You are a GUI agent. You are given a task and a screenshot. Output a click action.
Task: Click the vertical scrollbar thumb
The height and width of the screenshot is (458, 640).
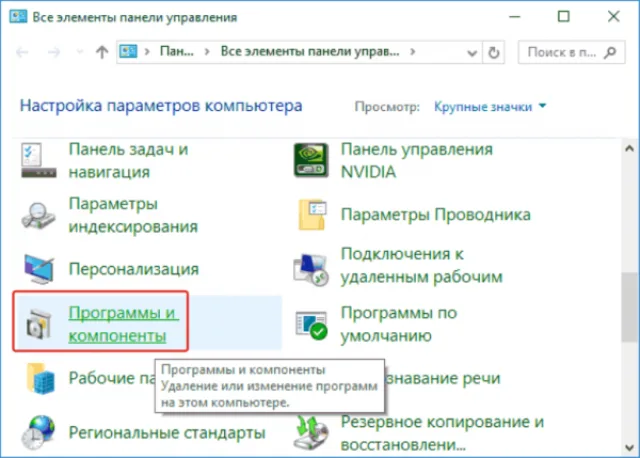point(629,307)
